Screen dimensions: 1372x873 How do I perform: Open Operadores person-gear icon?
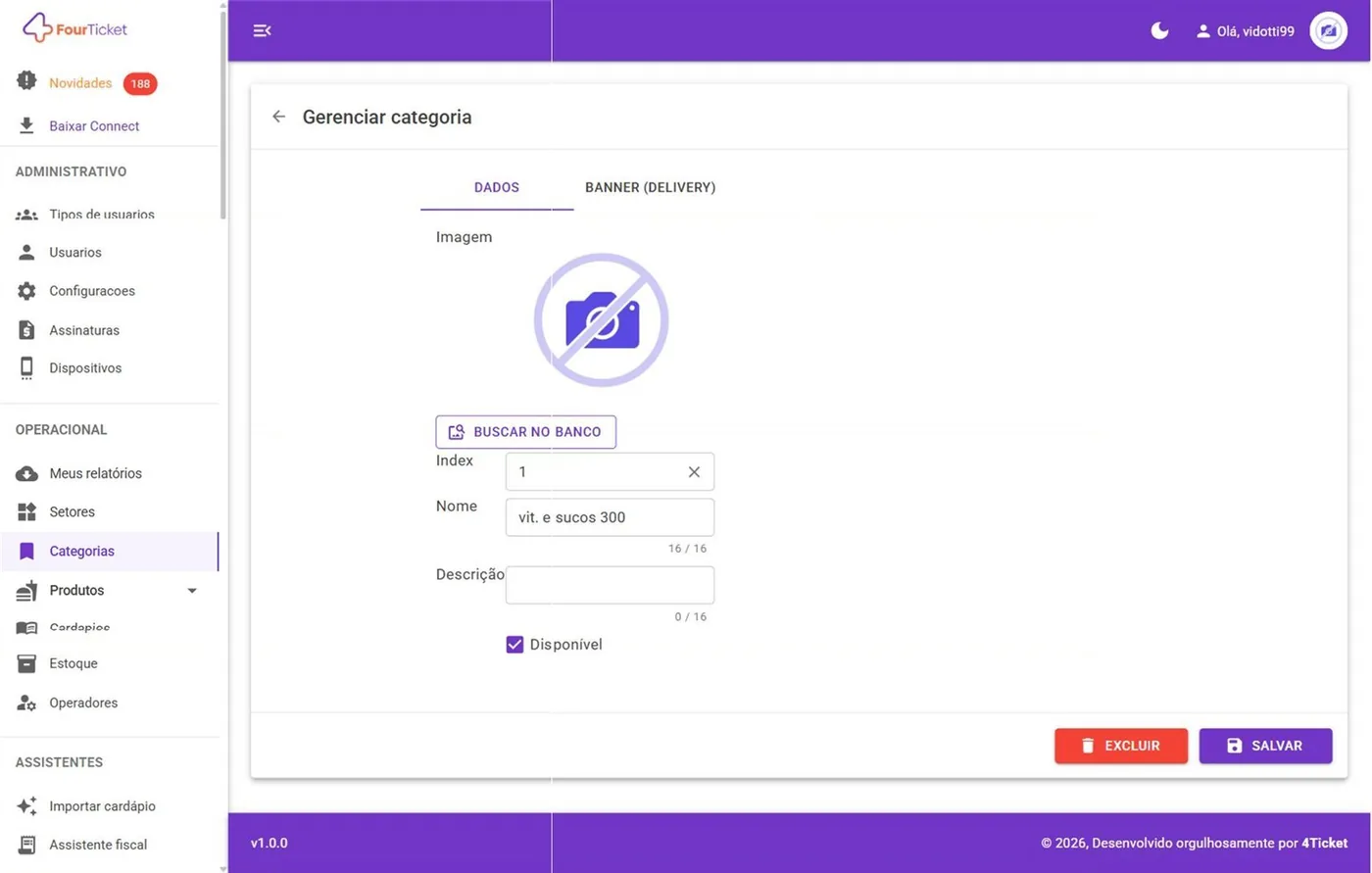click(x=27, y=703)
